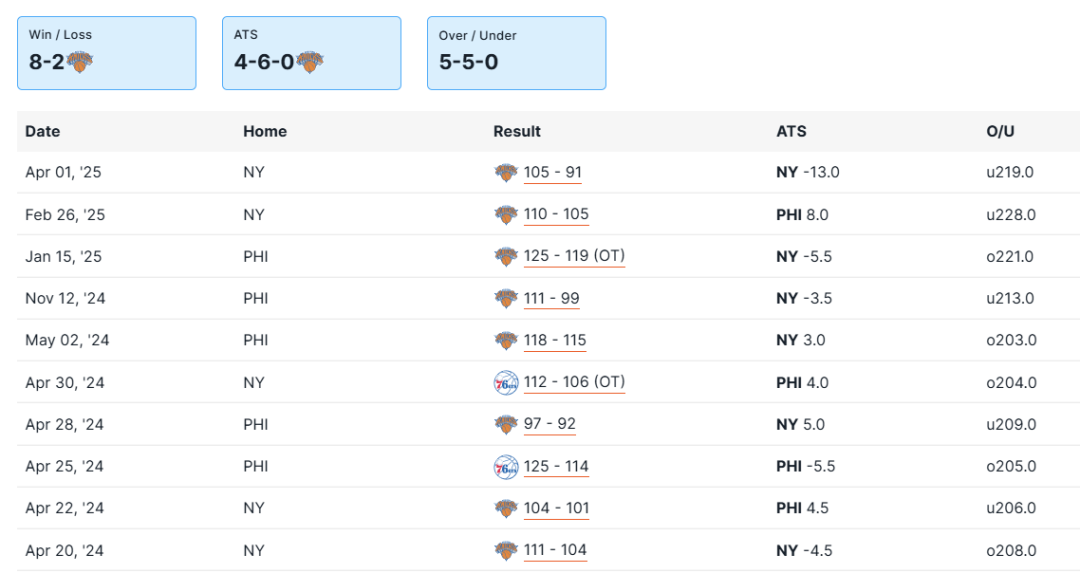Open the 125 - 119 (OT) result
The image size is (1080, 573).
coord(574,257)
